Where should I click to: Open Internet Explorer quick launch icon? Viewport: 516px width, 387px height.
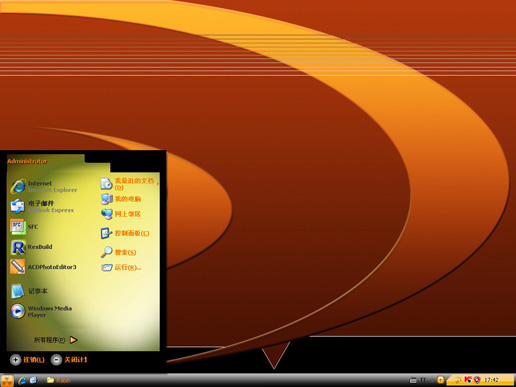point(22,380)
